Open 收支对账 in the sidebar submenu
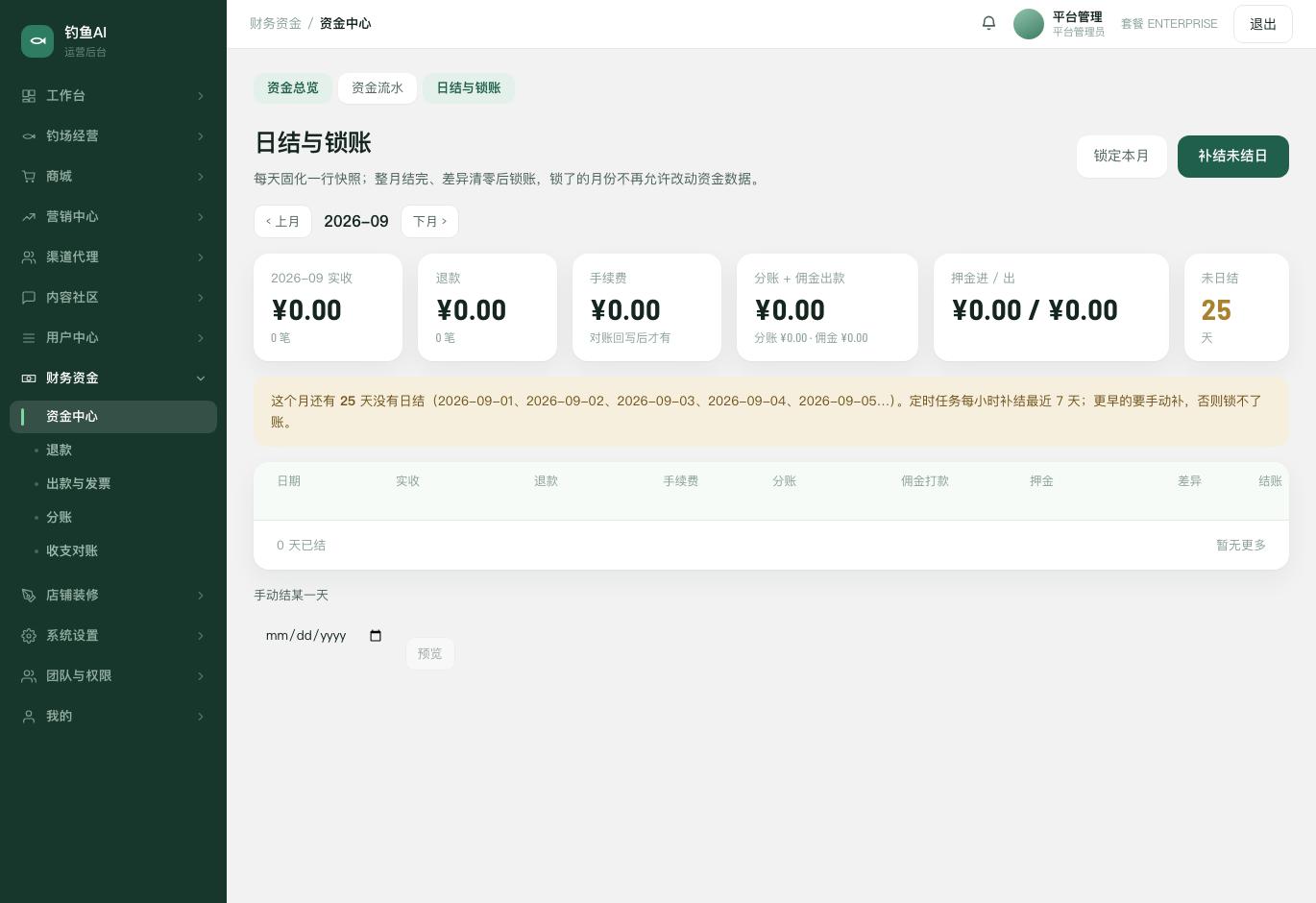The width and height of the screenshot is (1316, 903). pos(113,551)
